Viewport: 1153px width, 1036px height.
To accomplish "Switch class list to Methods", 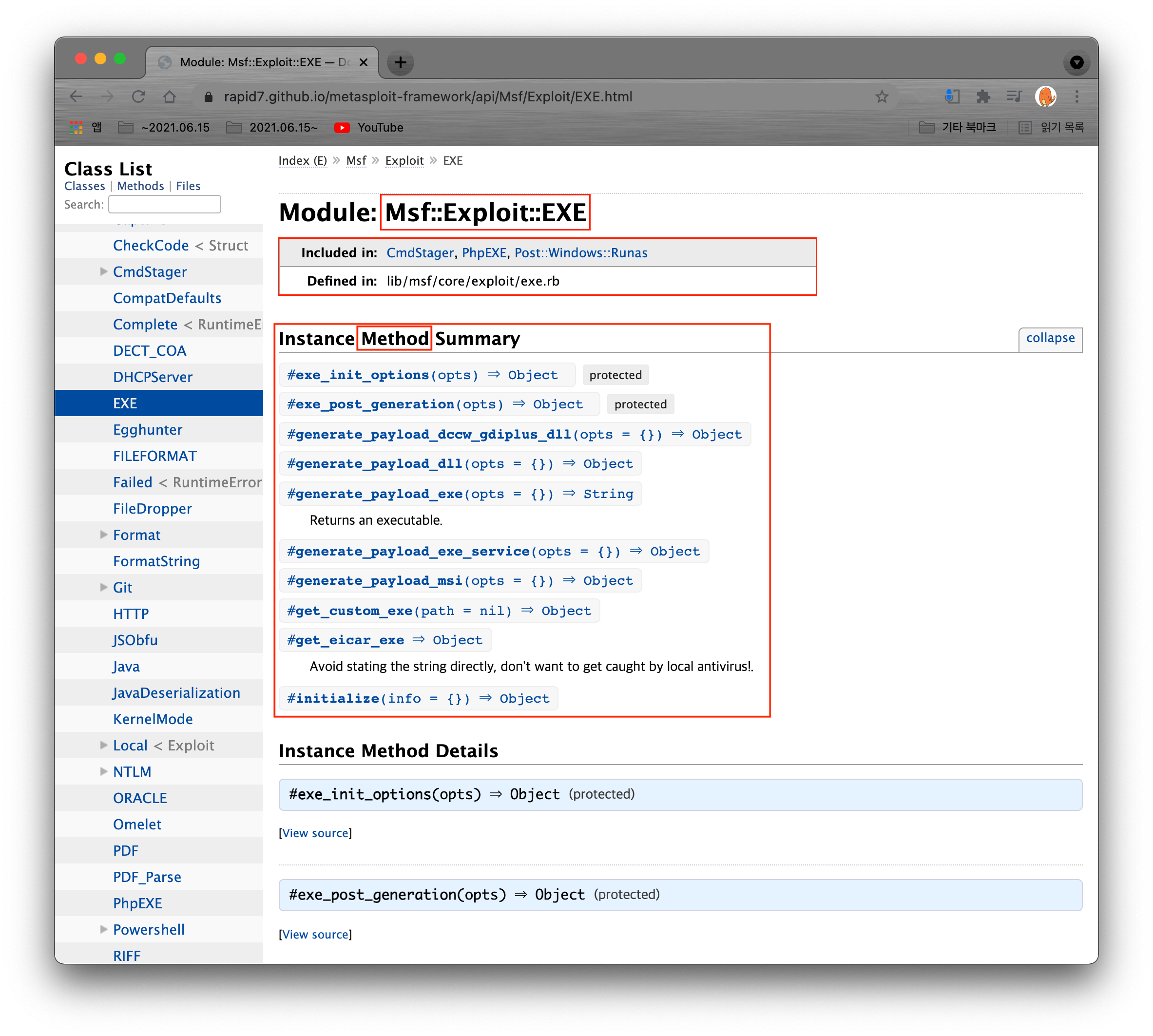I will pyautogui.click(x=140, y=186).
